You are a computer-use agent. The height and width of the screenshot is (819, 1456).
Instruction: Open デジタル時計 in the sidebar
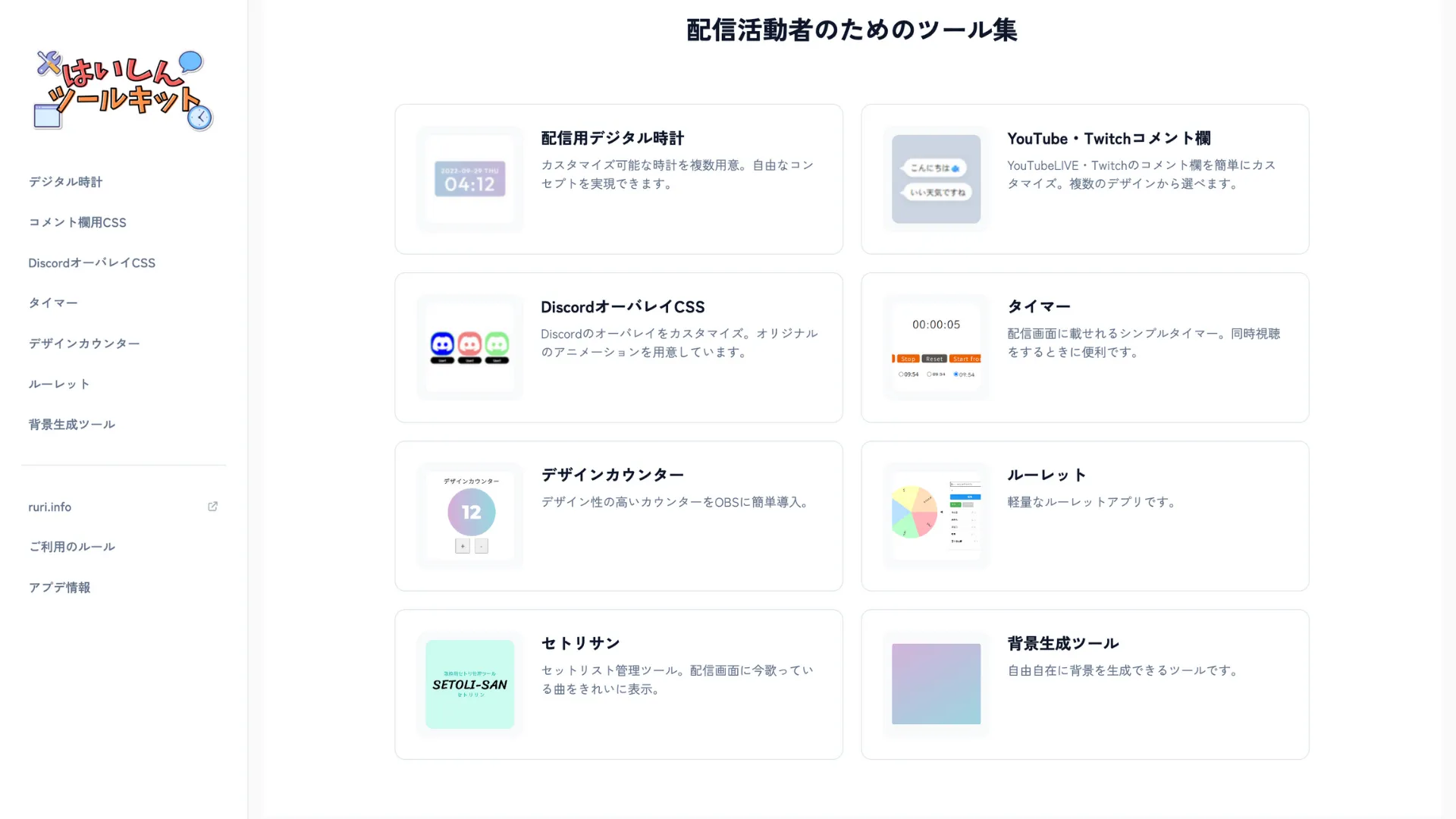65,182
